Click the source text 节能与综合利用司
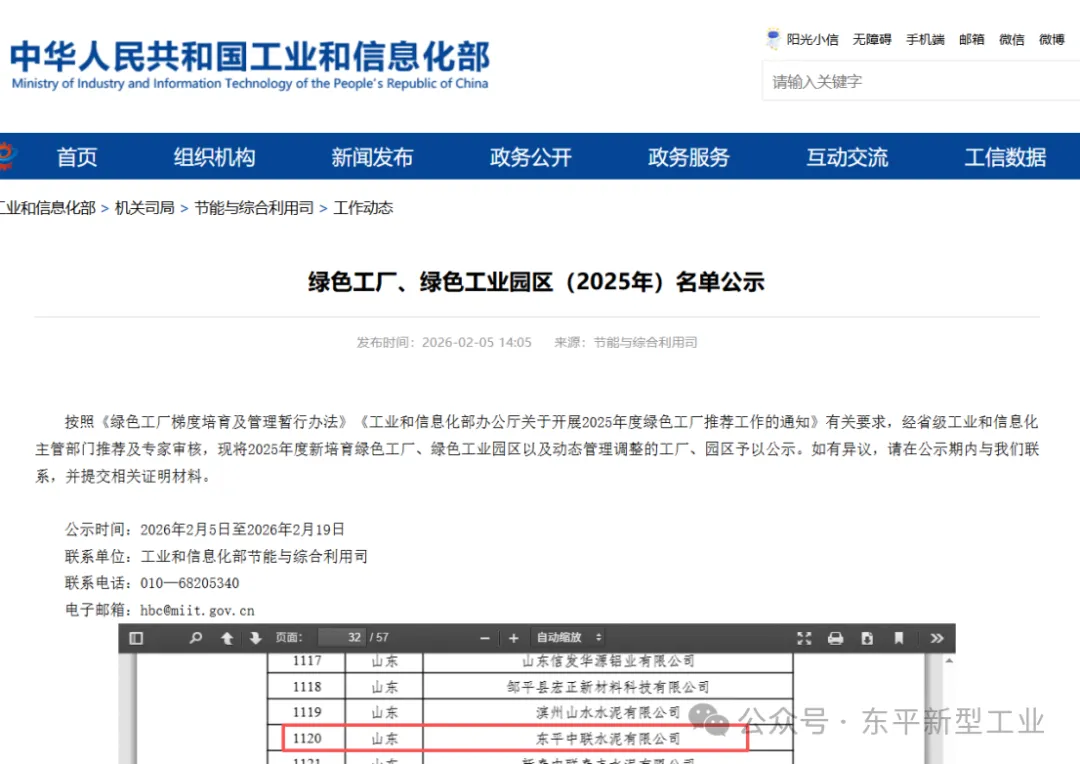 [x=645, y=342]
